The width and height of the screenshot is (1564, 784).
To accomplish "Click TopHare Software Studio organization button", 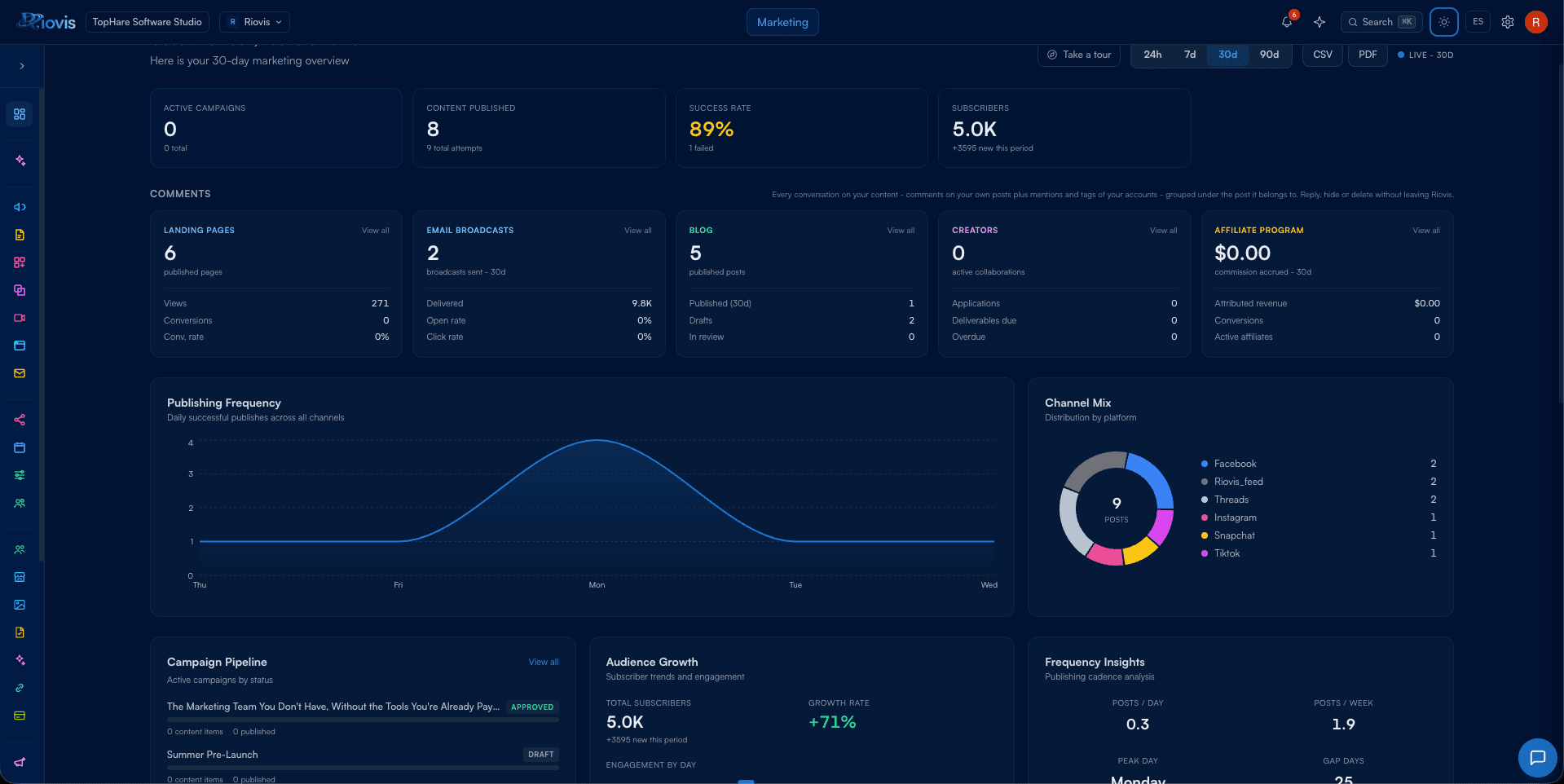I will point(148,22).
